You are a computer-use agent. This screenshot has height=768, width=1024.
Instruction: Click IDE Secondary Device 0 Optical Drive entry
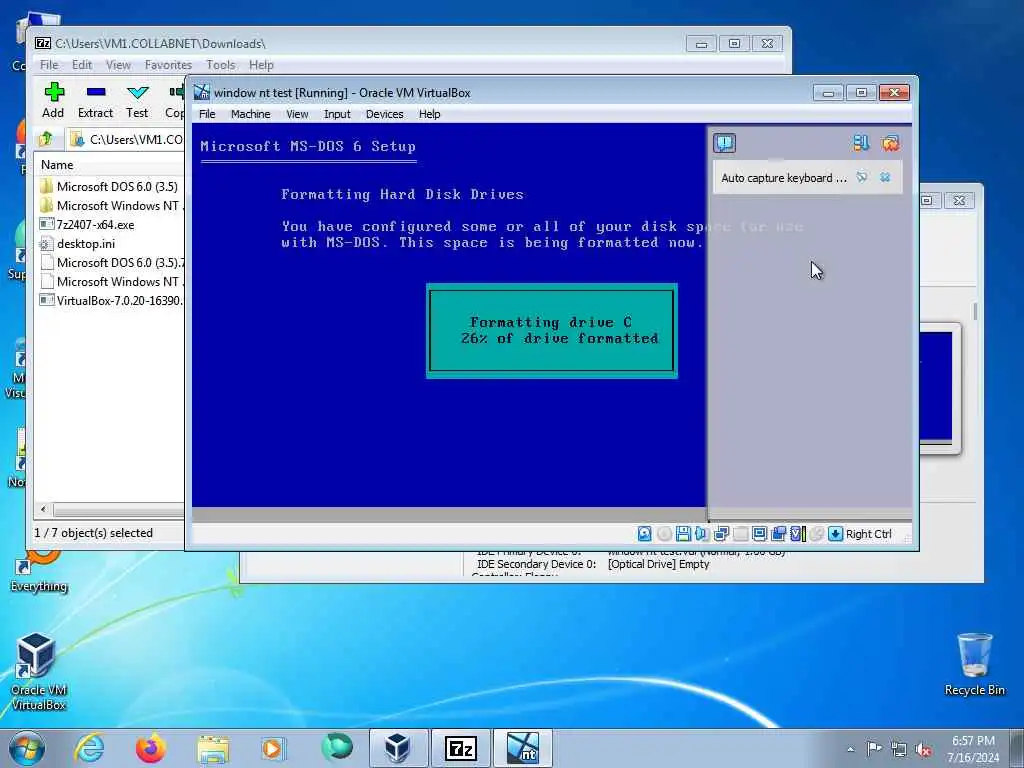pyautogui.click(x=592, y=564)
